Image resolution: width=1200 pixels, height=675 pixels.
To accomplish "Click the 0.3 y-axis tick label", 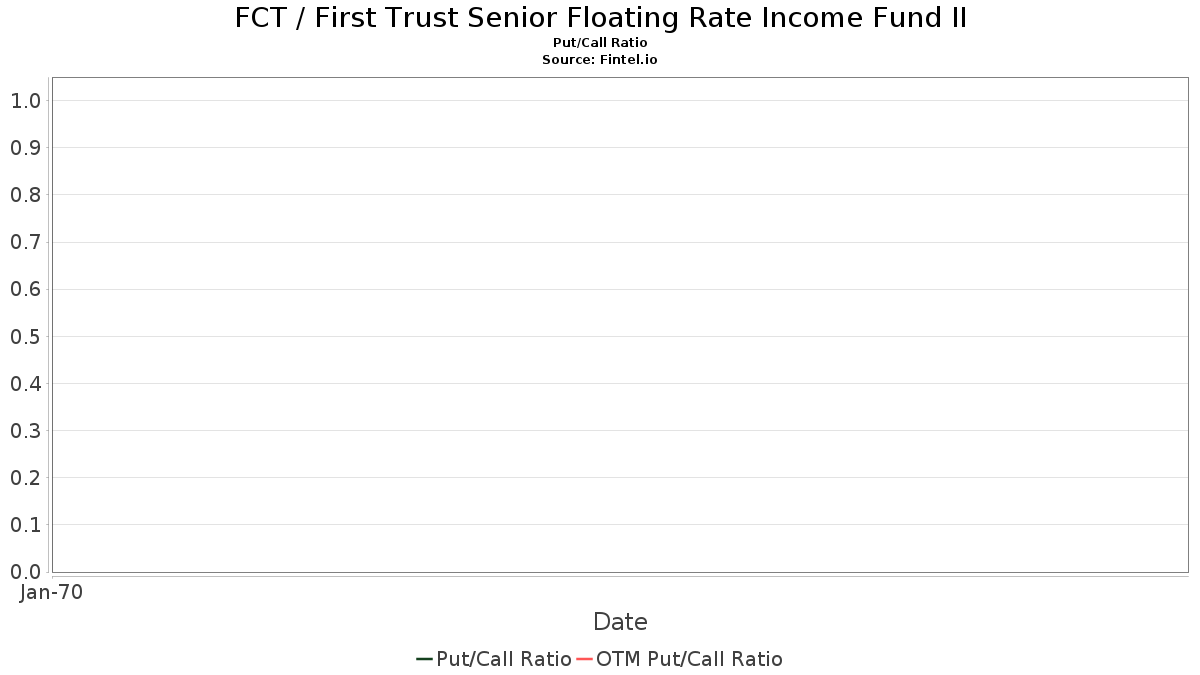I will 26,430.
